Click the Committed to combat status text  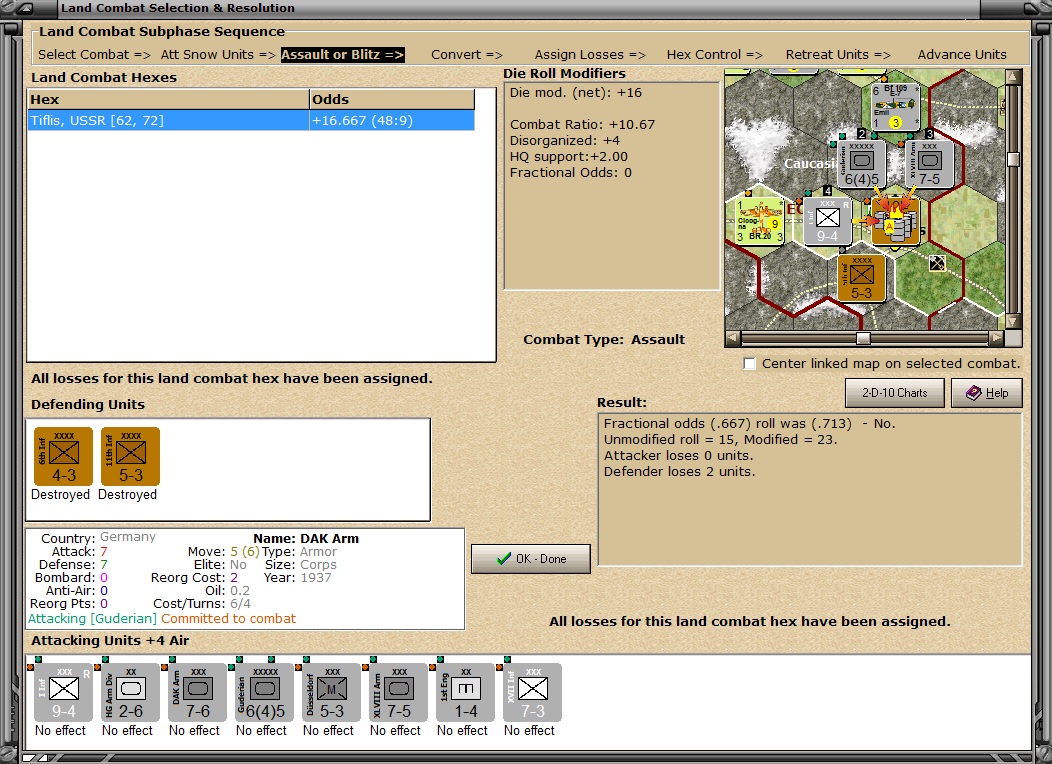pos(228,619)
